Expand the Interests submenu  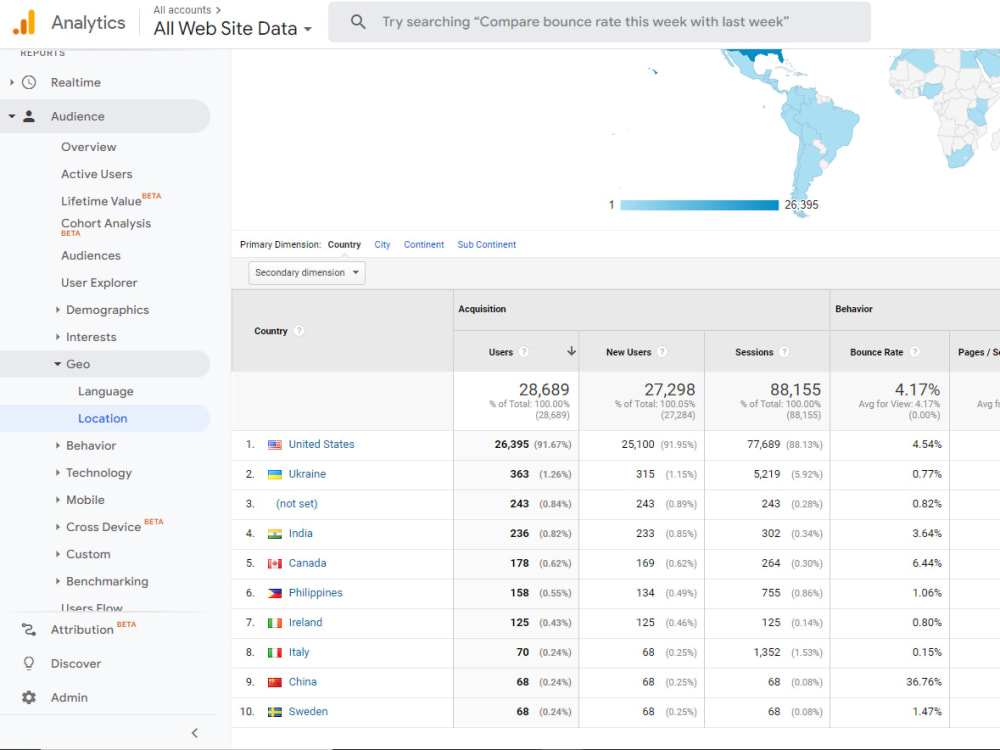(57, 337)
